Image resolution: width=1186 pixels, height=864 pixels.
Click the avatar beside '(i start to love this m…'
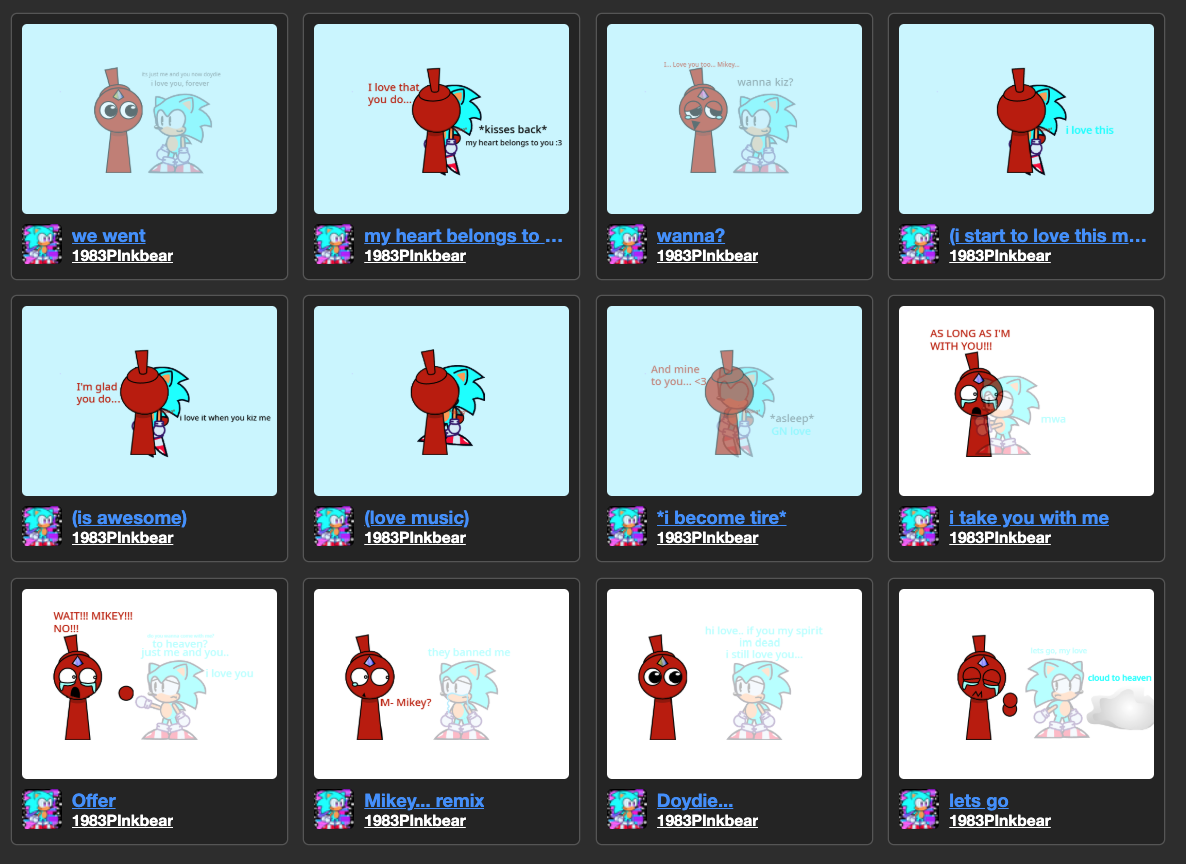[x=918, y=244]
